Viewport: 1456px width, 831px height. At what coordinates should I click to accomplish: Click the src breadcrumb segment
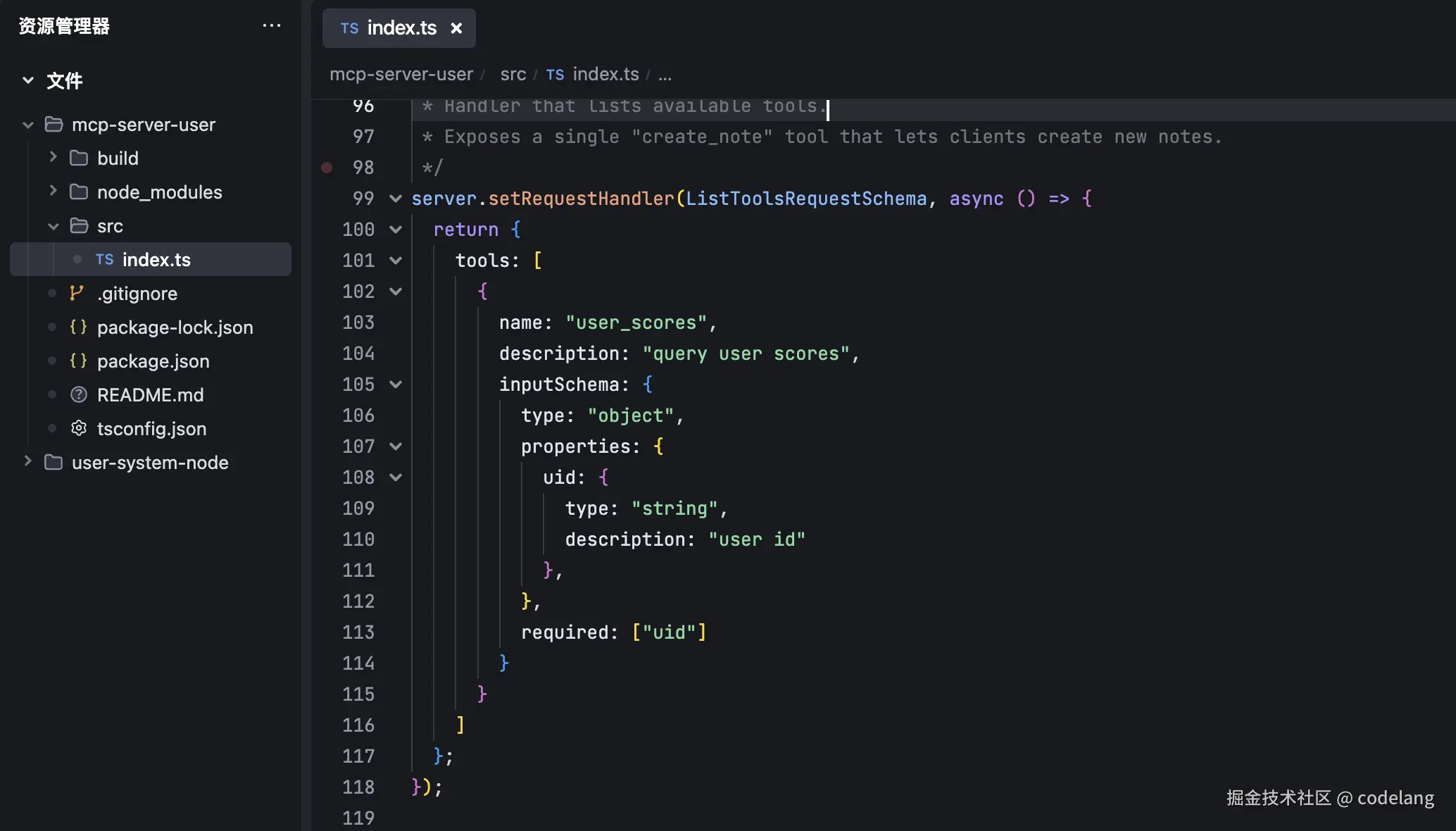point(513,74)
